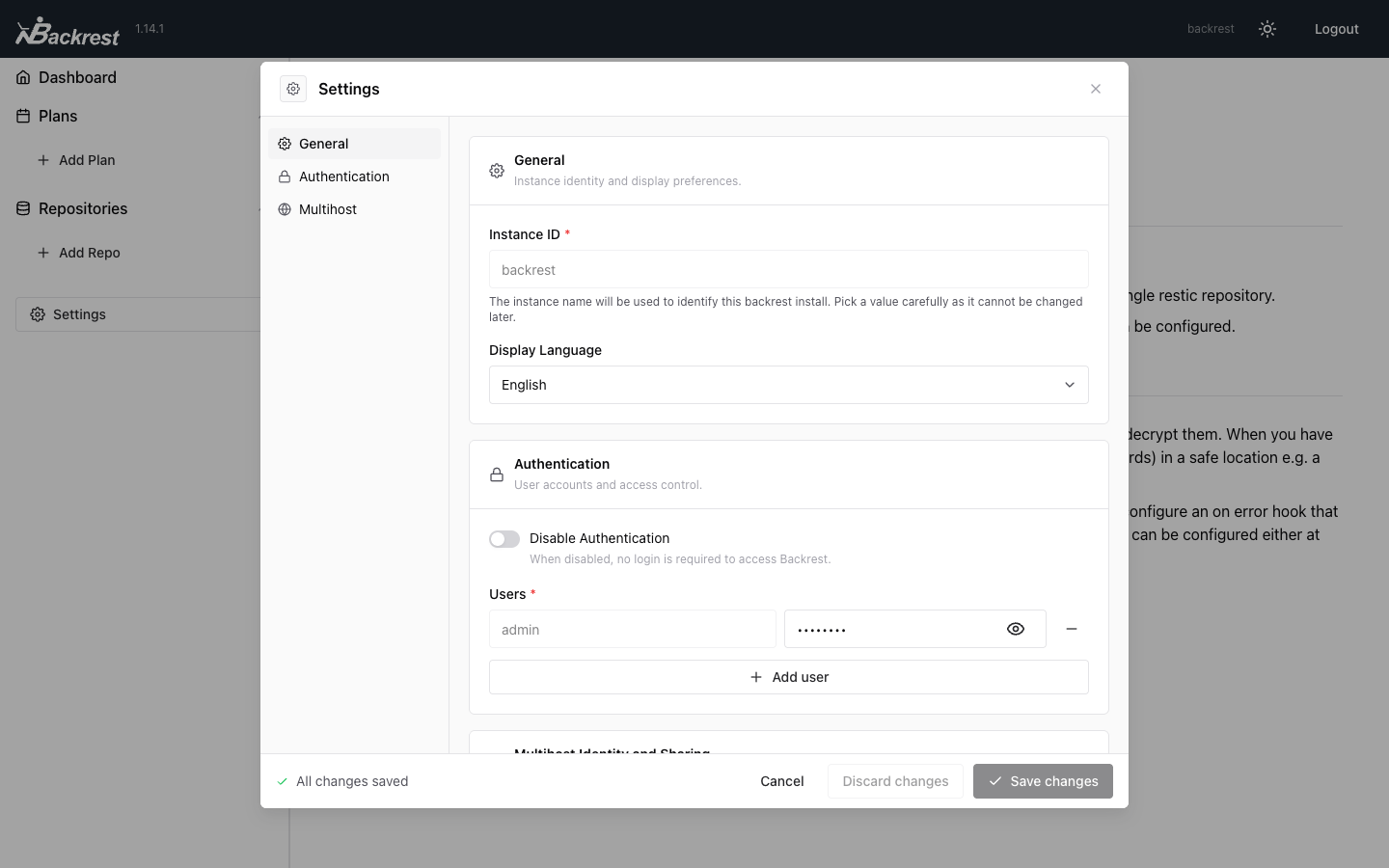Click the All changes saved status text
This screenshot has width=1389, height=868.
(352, 781)
